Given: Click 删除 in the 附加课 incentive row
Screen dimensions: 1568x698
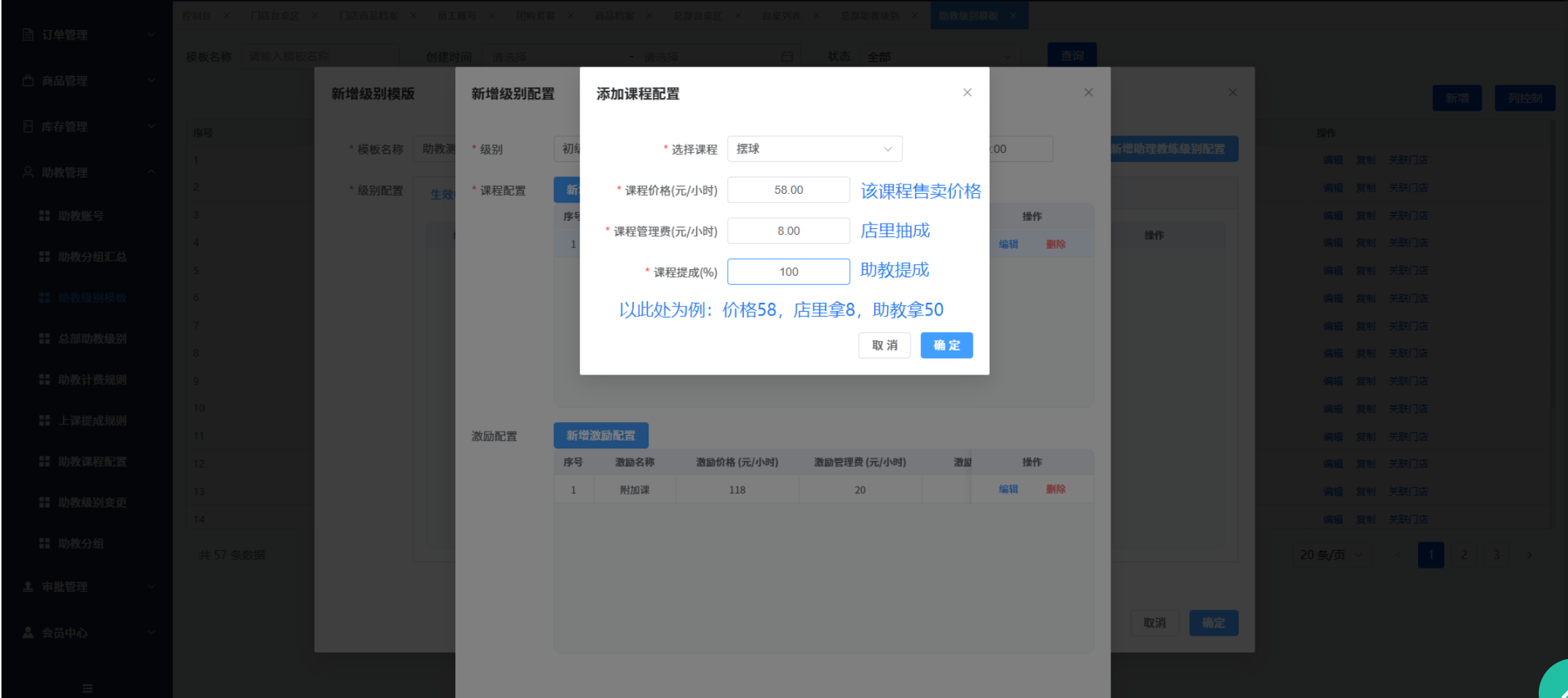Looking at the screenshot, I should [x=1056, y=489].
